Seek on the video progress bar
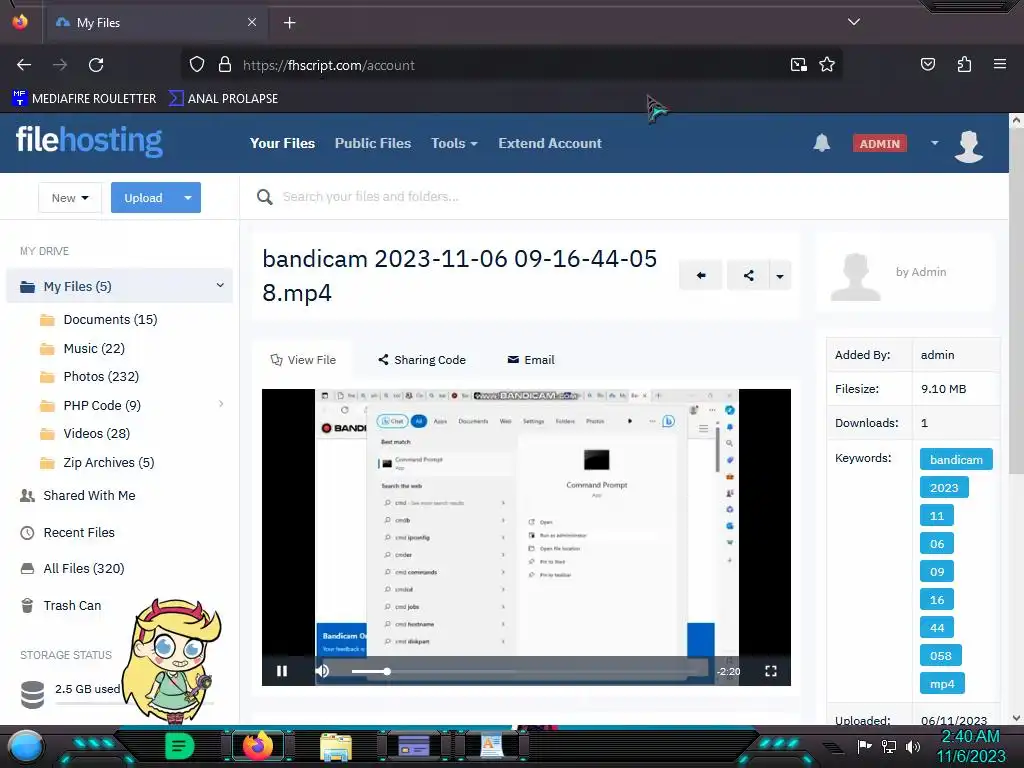The height and width of the screenshot is (768, 1024). pos(529,671)
